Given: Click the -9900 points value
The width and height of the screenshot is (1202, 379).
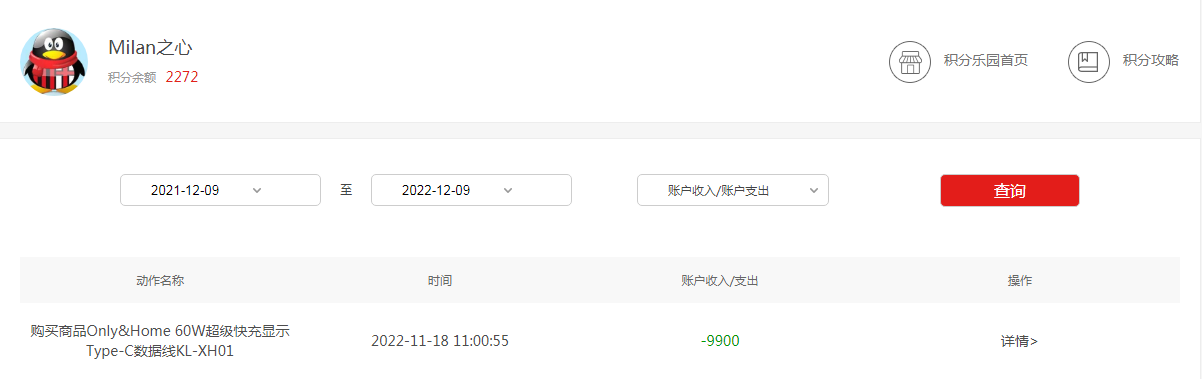Looking at the screenshot, I should [x=720, y=341].
